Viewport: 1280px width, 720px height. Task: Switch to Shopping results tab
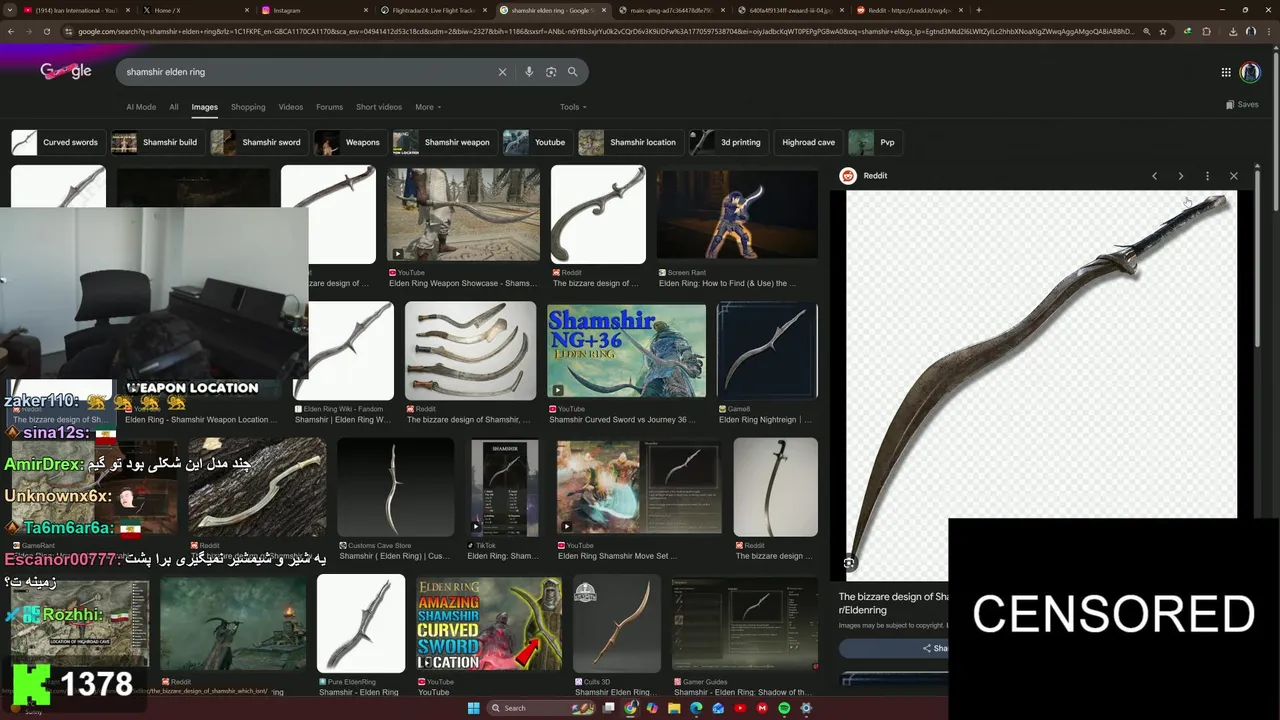point(248,107)
